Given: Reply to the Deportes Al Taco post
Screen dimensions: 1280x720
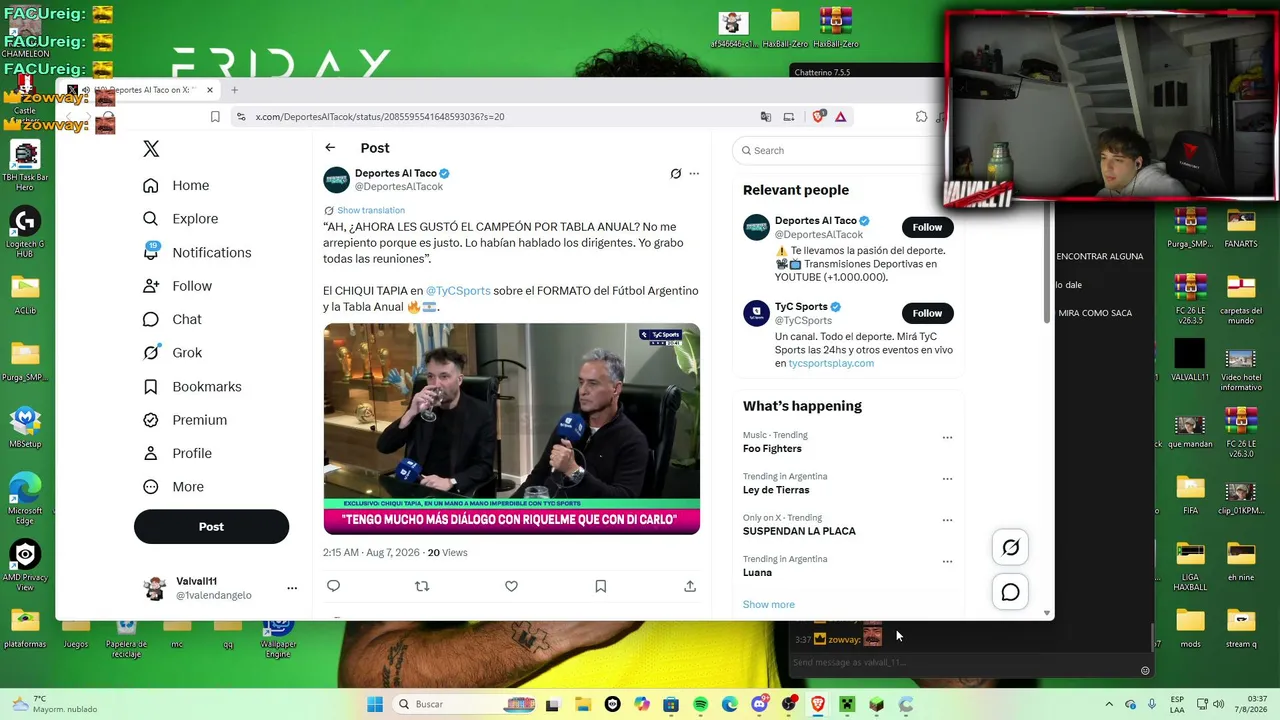Looking at the screenshot, I should [333, 586].
